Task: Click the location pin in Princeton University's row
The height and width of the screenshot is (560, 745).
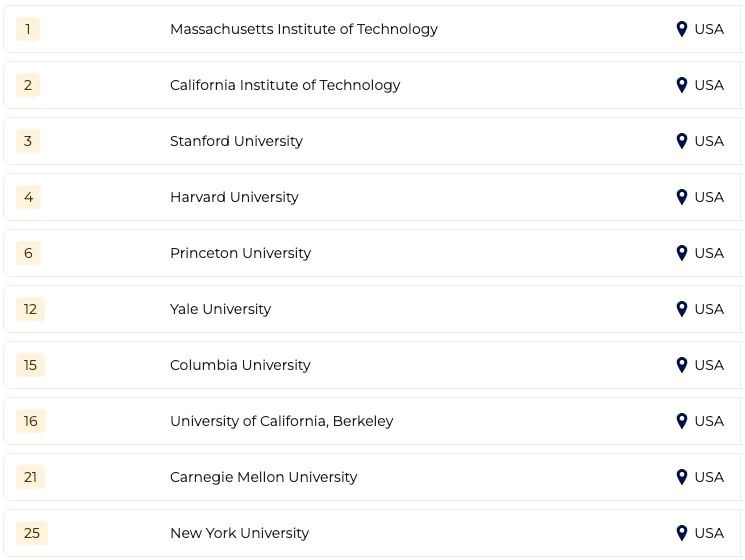Action: (682, 253)
